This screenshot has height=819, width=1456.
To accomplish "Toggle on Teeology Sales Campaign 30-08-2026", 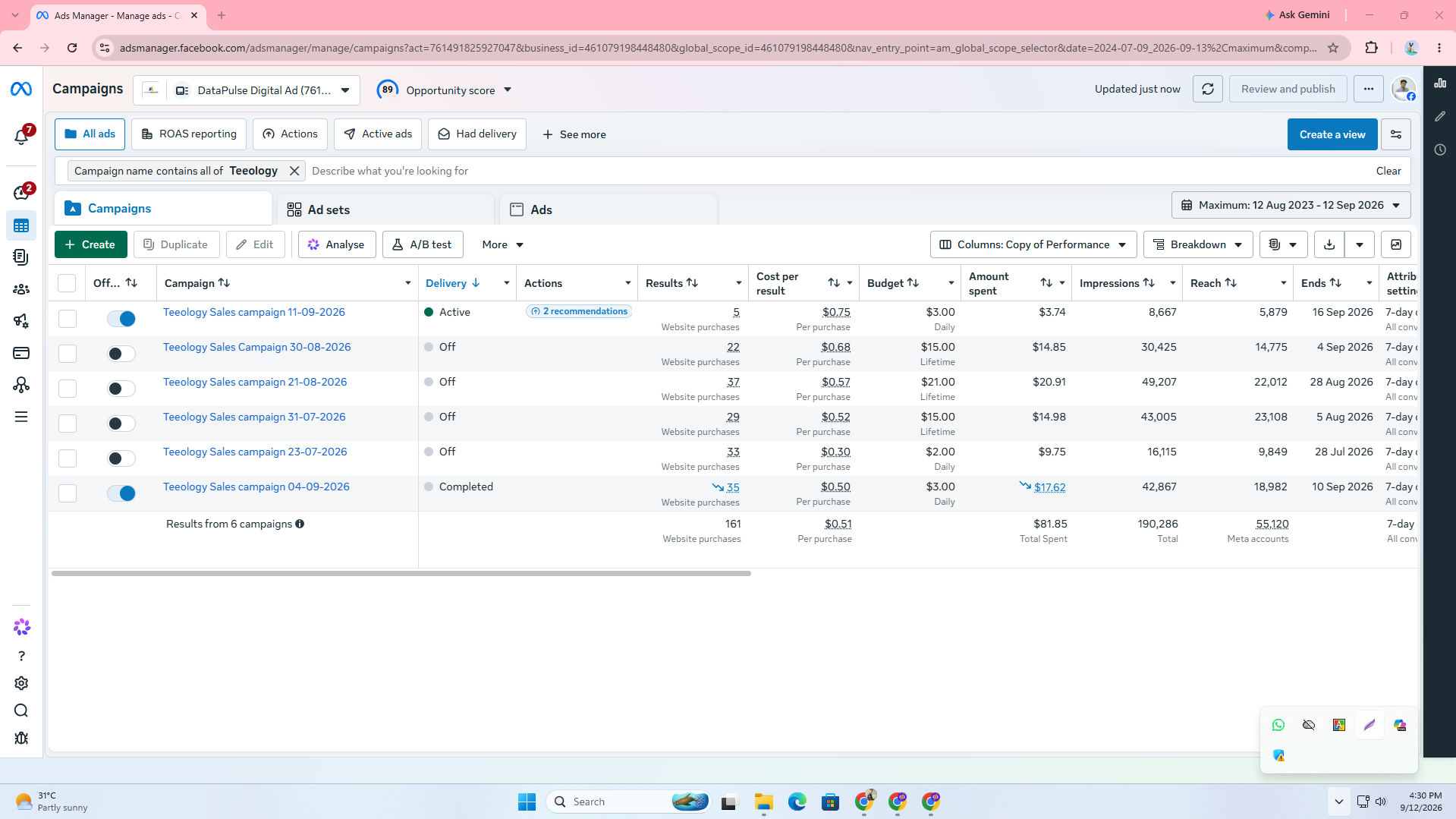I will (121, 354).
